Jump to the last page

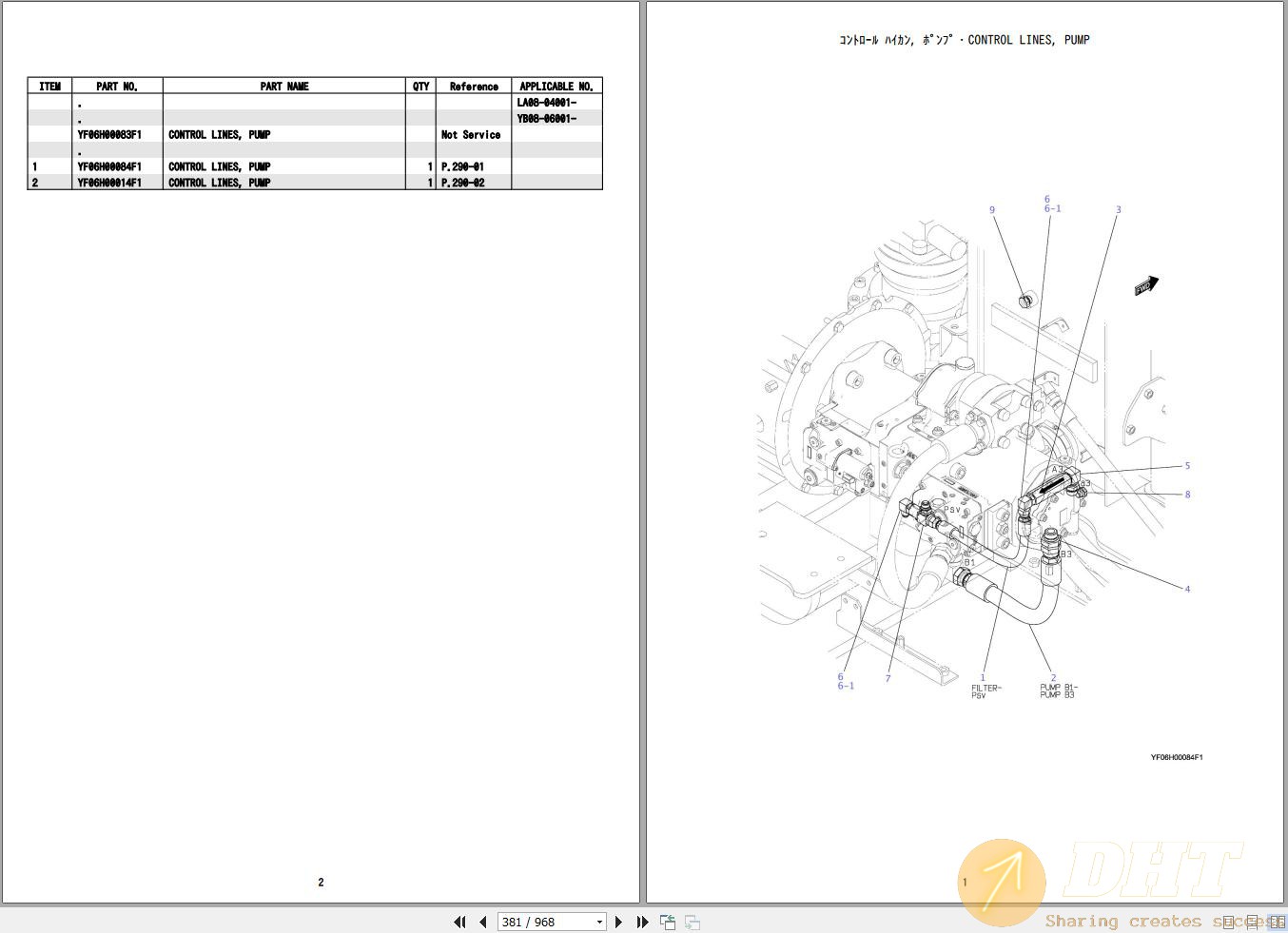642,922
